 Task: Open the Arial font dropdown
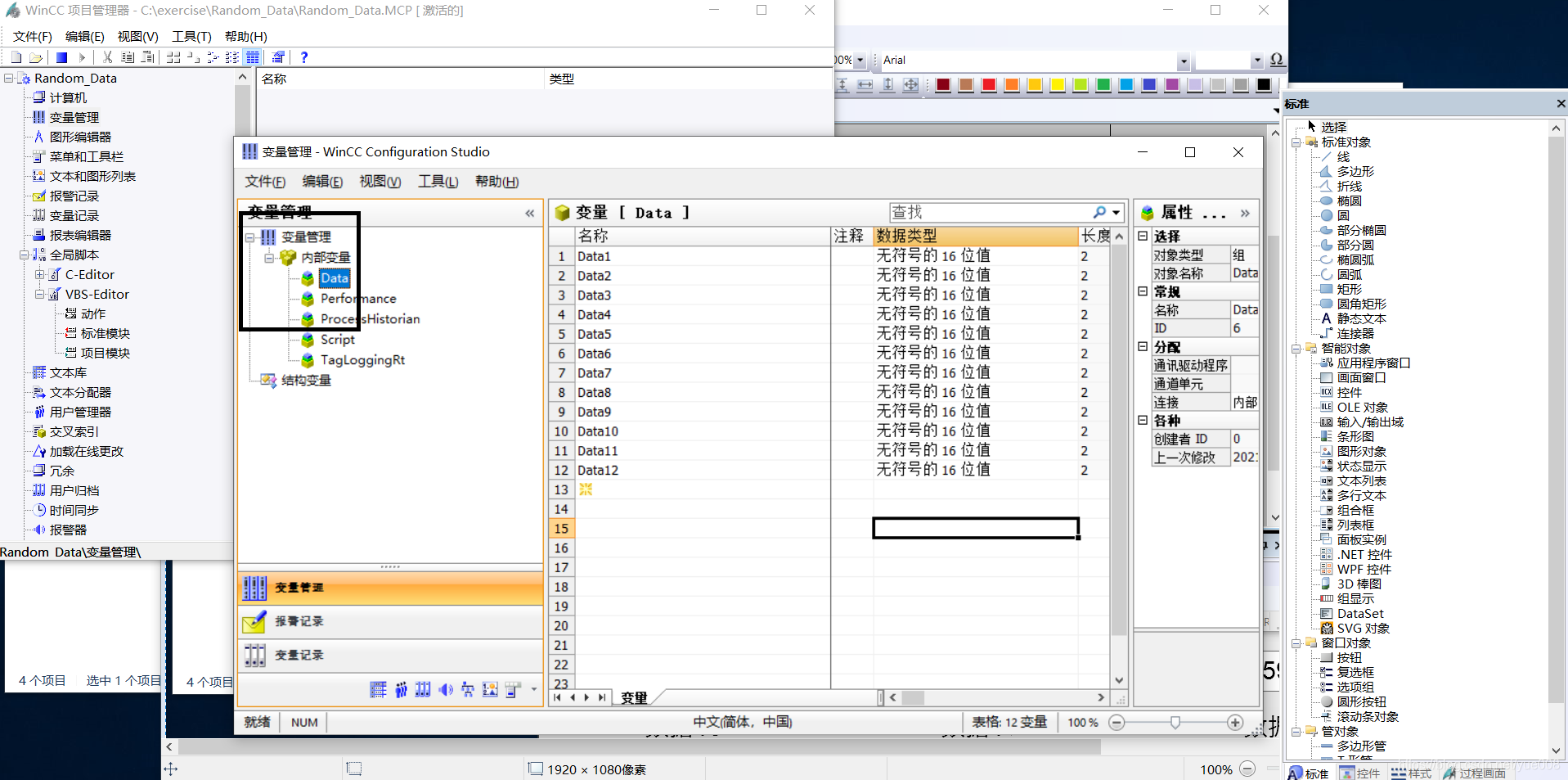[x=1183, y=61]
